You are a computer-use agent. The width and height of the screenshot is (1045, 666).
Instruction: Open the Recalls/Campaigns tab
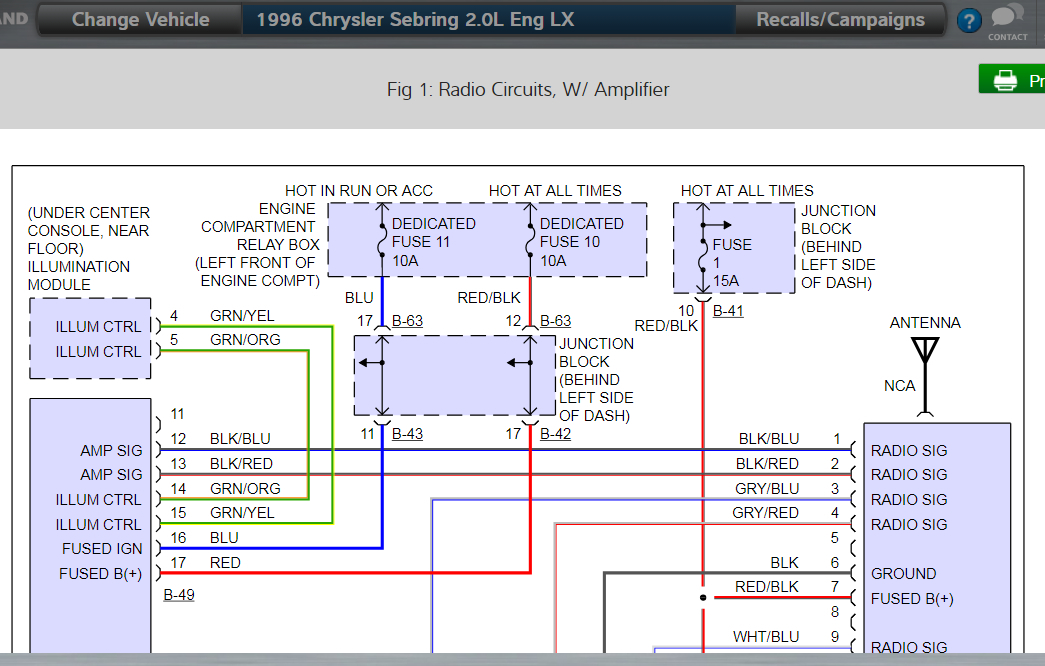coord(840,20)
